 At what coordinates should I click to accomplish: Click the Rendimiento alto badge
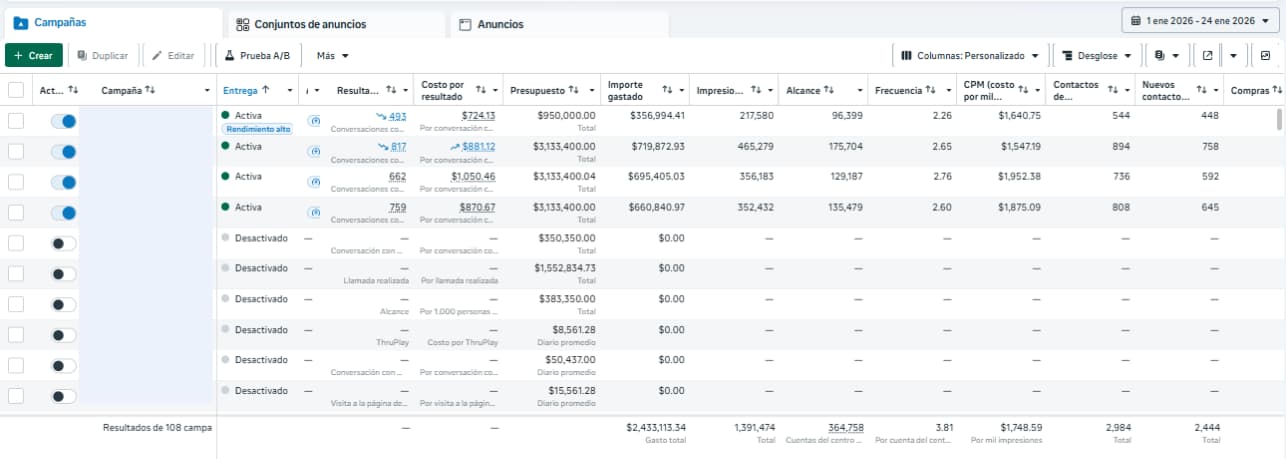[x=258, y=129]
